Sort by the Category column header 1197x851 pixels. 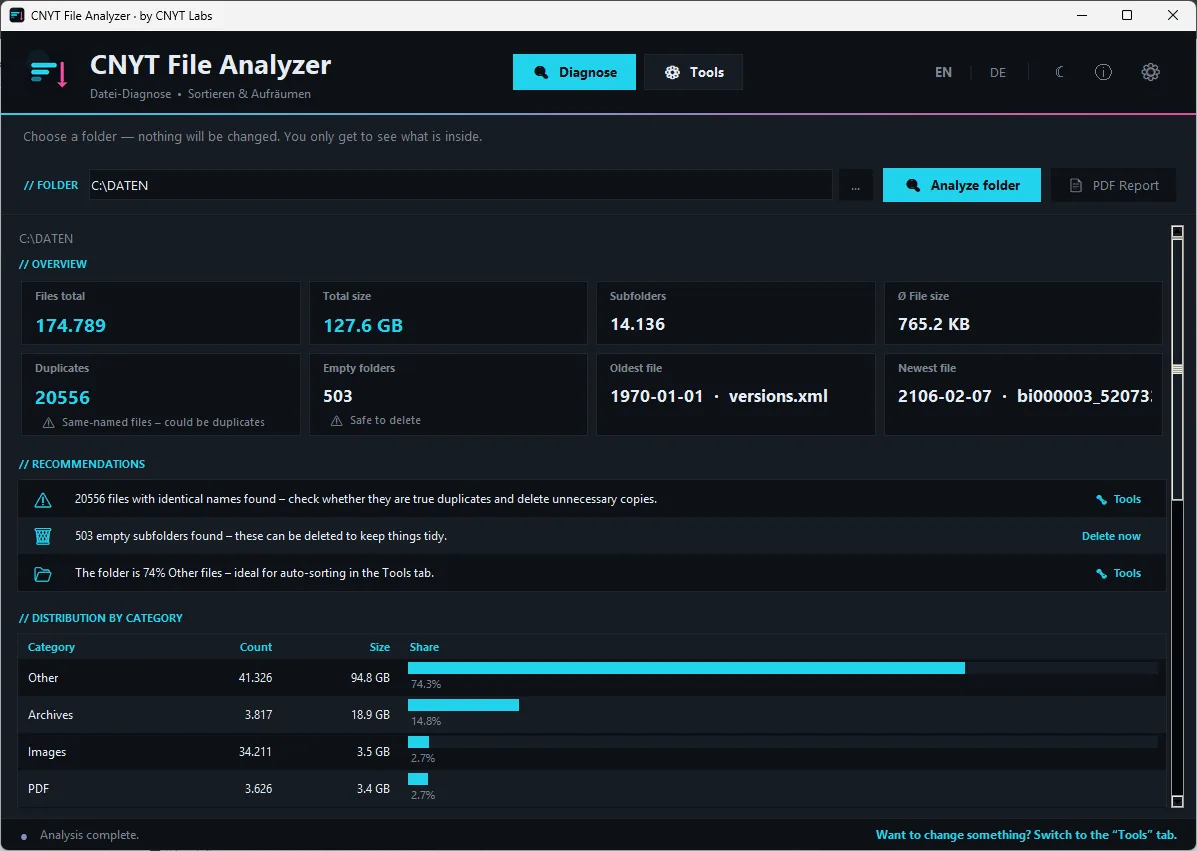pos(51,647)
